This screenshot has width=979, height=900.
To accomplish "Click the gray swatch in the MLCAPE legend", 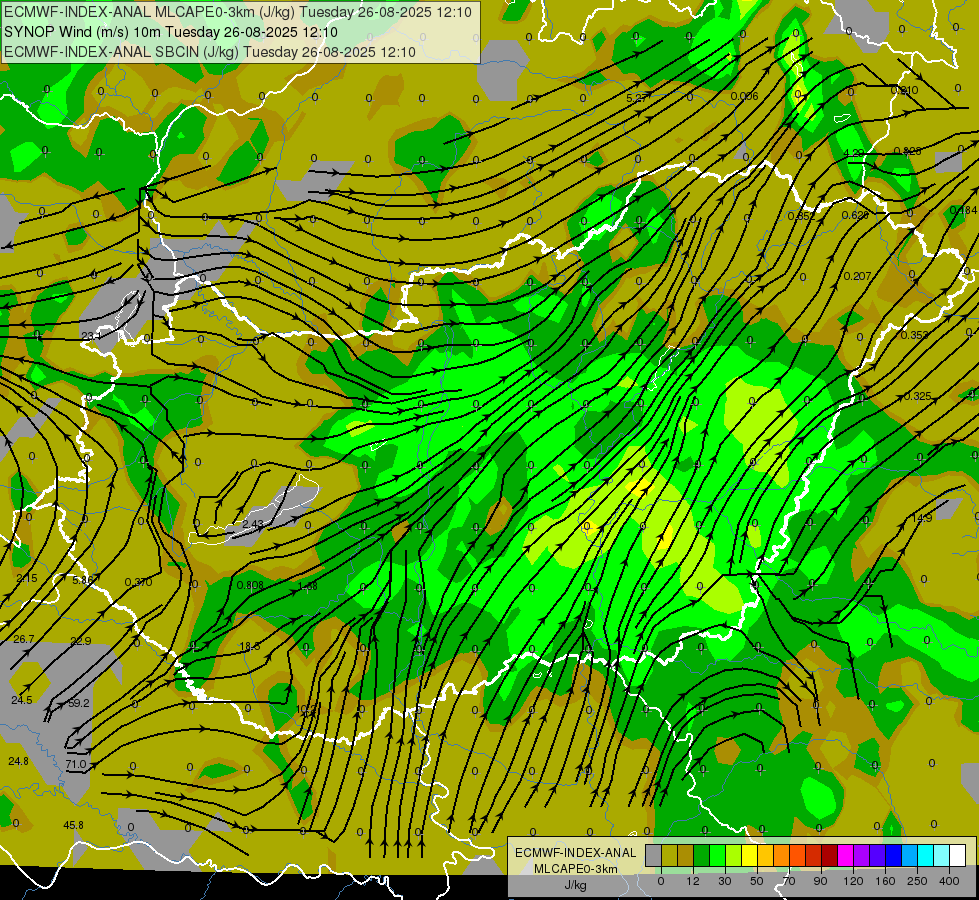I will point(654,855).
